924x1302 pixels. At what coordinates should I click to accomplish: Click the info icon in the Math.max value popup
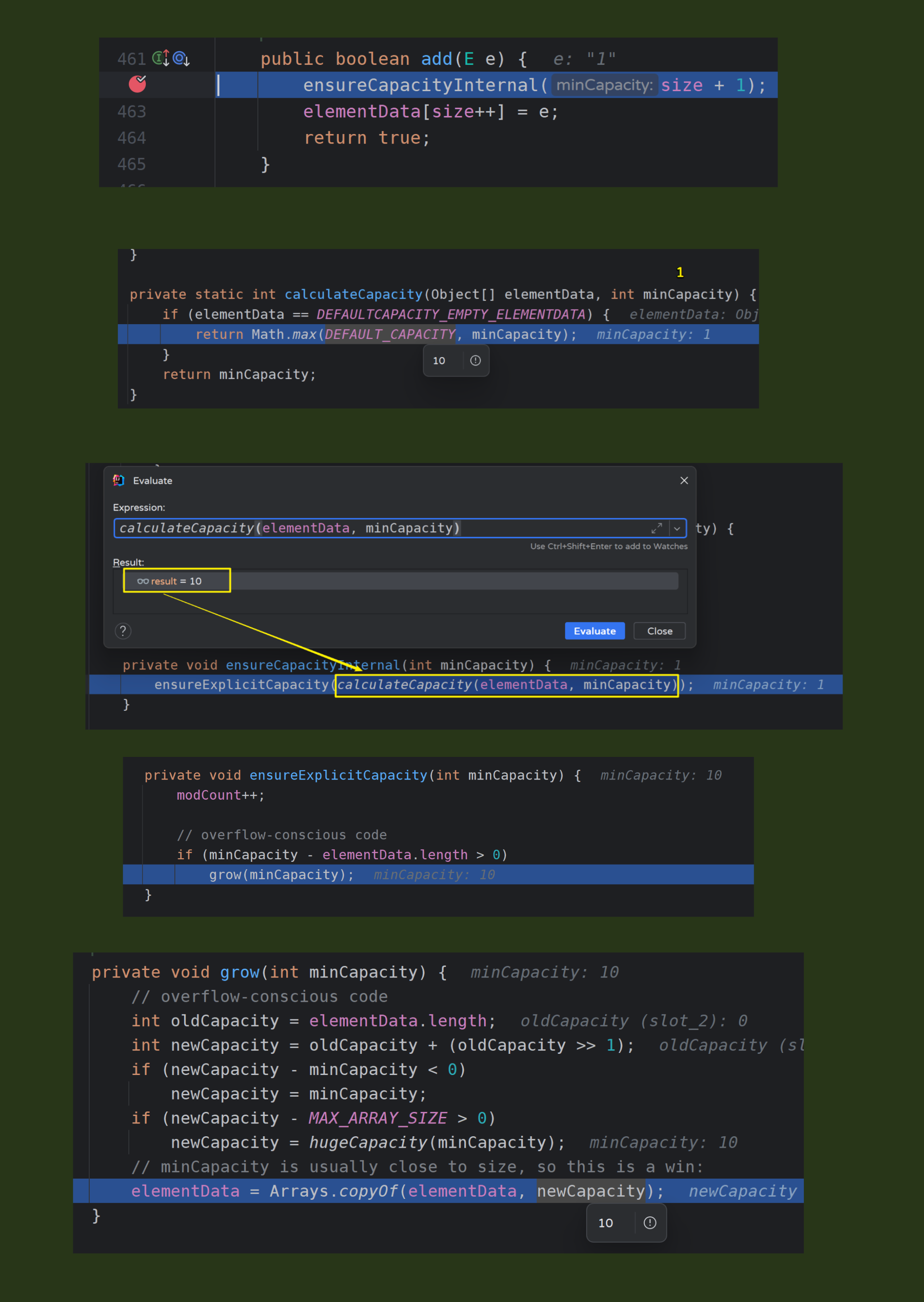(x=476, y=360)
